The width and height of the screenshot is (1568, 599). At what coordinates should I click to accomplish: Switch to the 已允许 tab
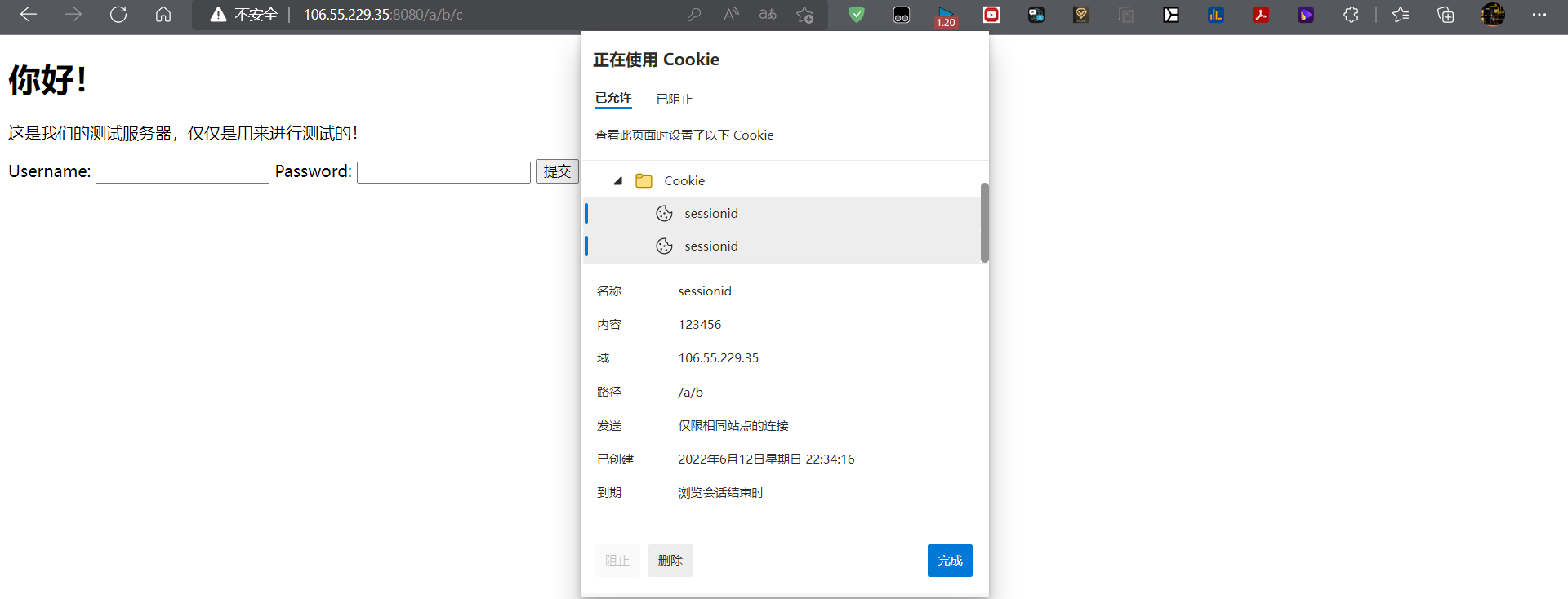click(613, 98)
